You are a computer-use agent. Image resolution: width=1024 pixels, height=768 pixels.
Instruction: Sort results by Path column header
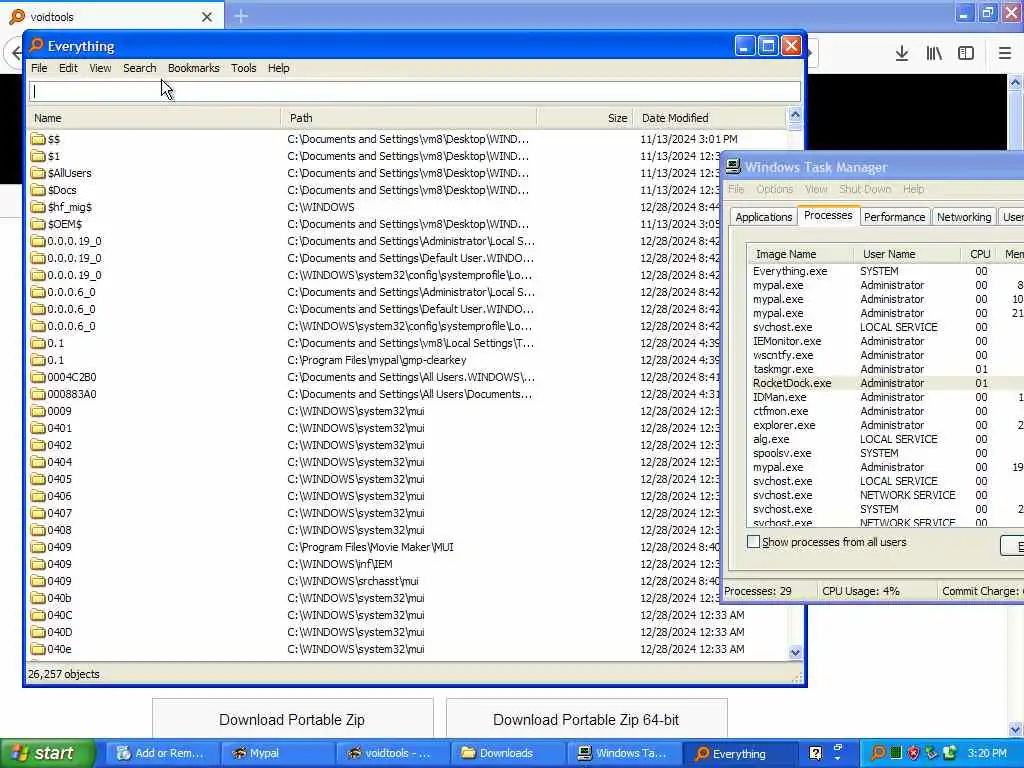(x=409, y=118)
